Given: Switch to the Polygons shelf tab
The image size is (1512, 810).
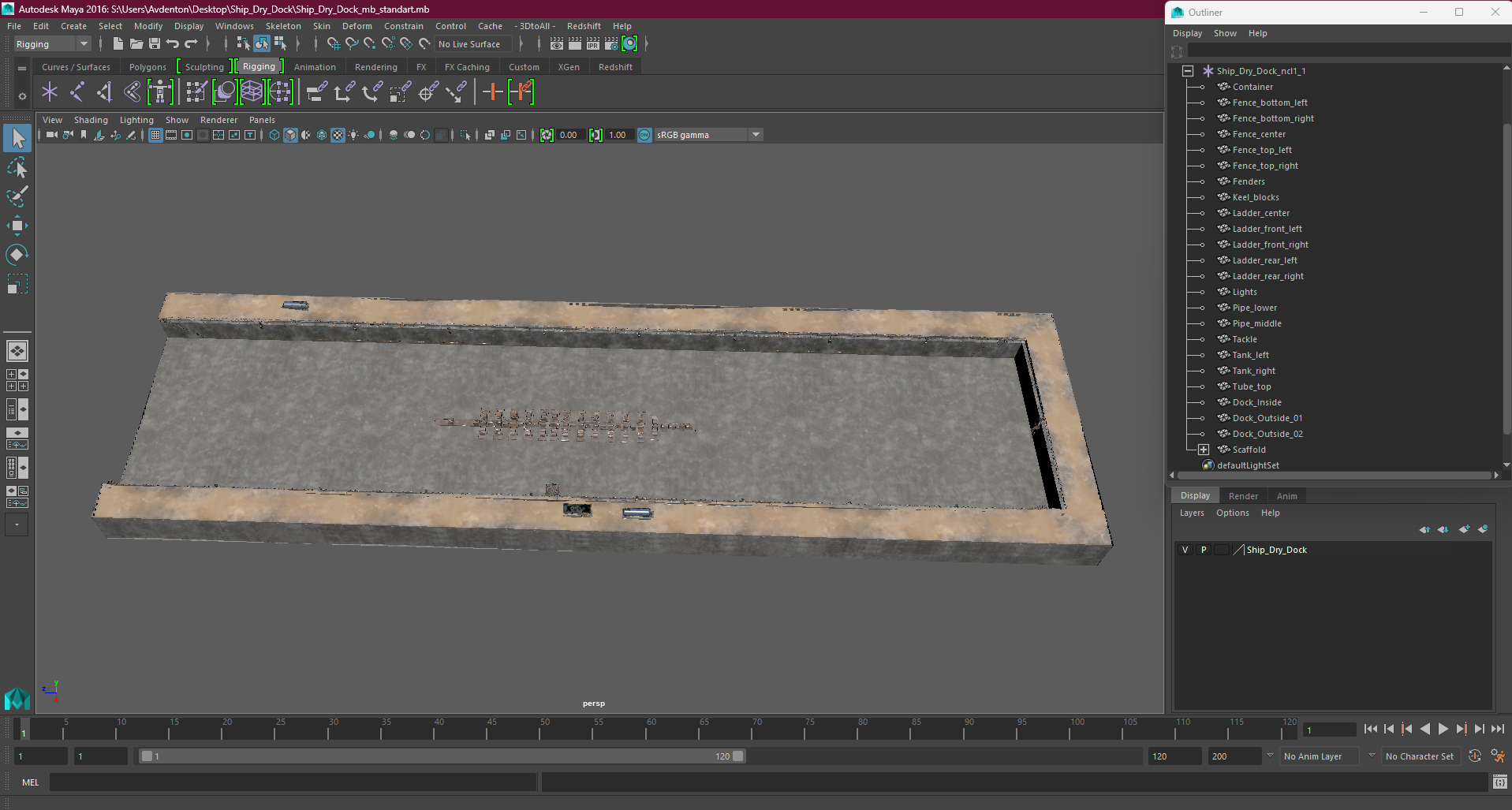Looking at the screenshot, I should coord(147,67).
